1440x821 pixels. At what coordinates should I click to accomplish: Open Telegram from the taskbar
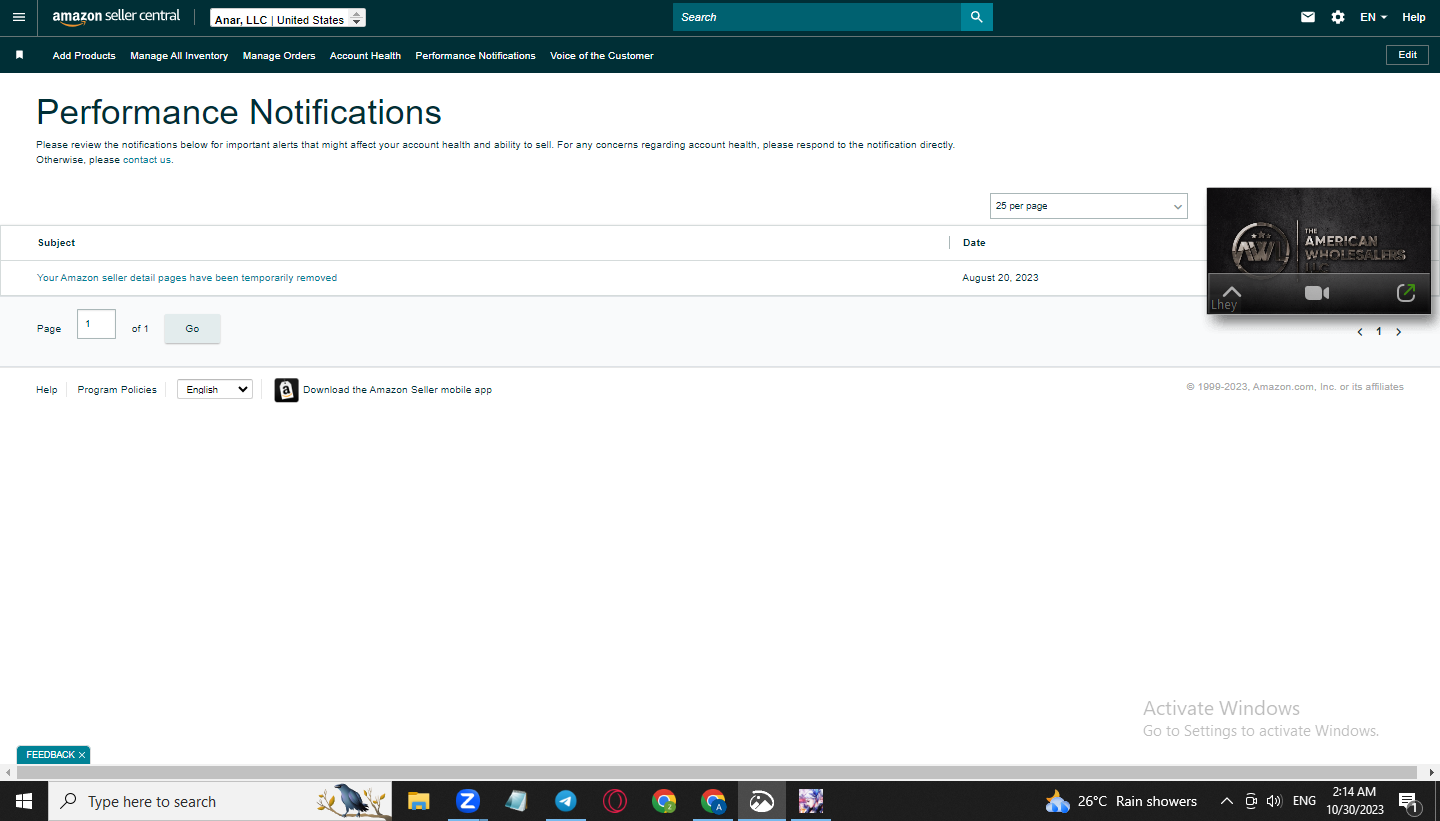point(565,801)
